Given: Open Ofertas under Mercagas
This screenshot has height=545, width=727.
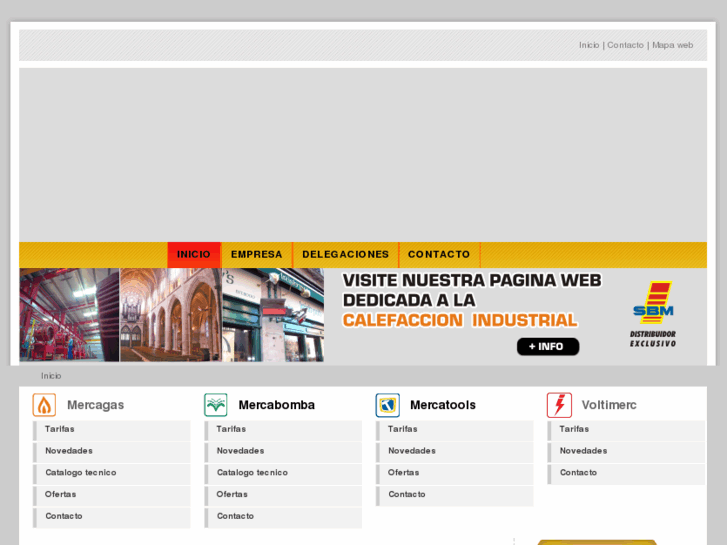Looking at the screenshot, I should click(112, 495).
